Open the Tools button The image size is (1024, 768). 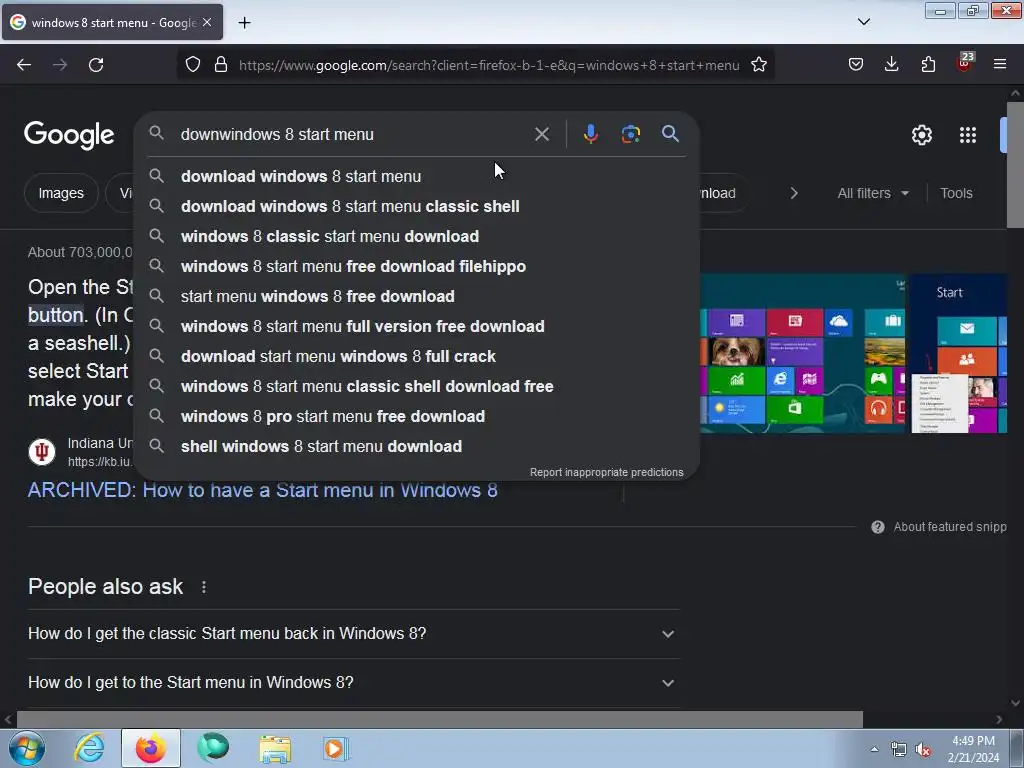[x=956, y=193]
